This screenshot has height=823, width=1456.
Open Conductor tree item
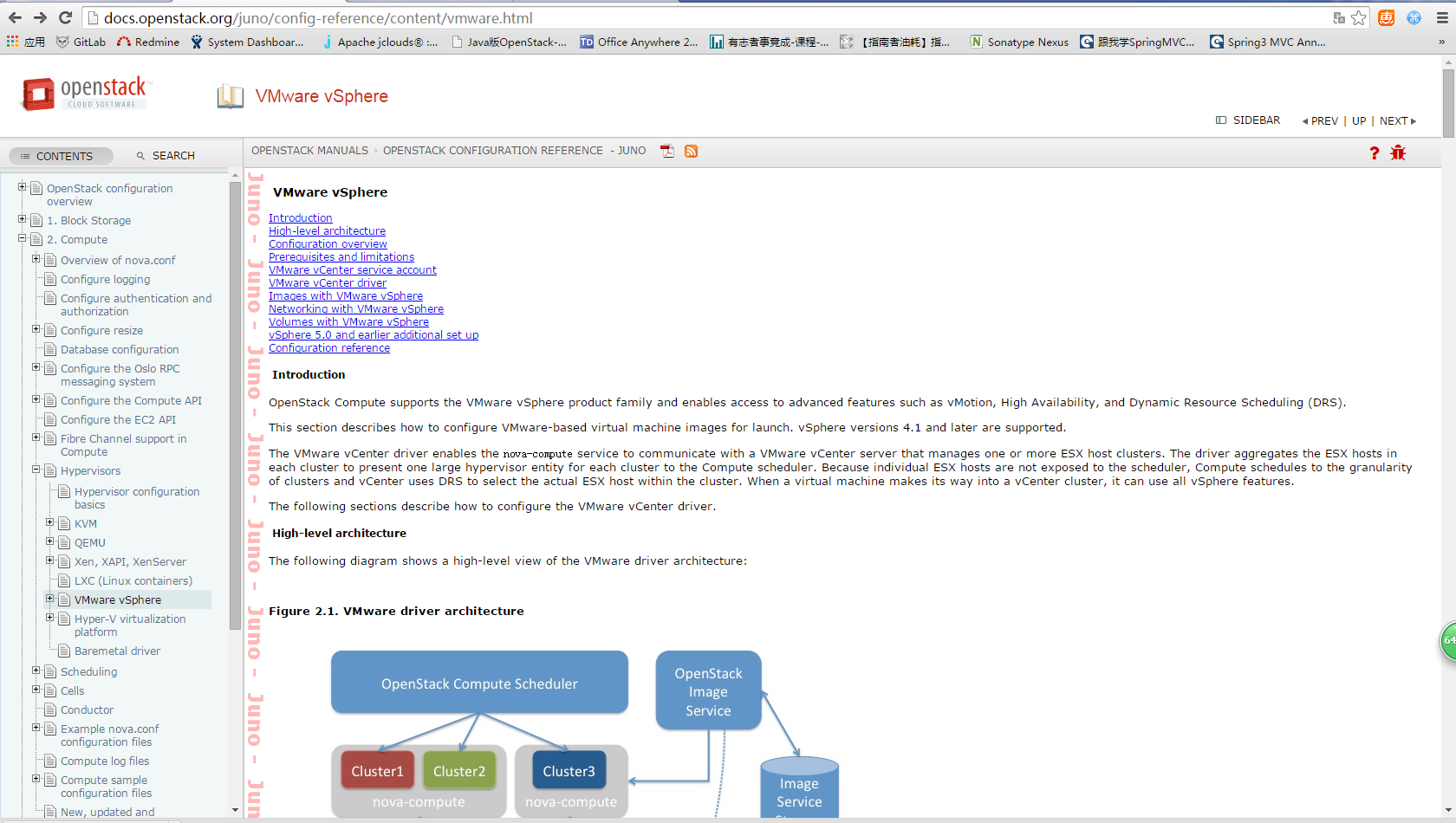coord(87,710)
